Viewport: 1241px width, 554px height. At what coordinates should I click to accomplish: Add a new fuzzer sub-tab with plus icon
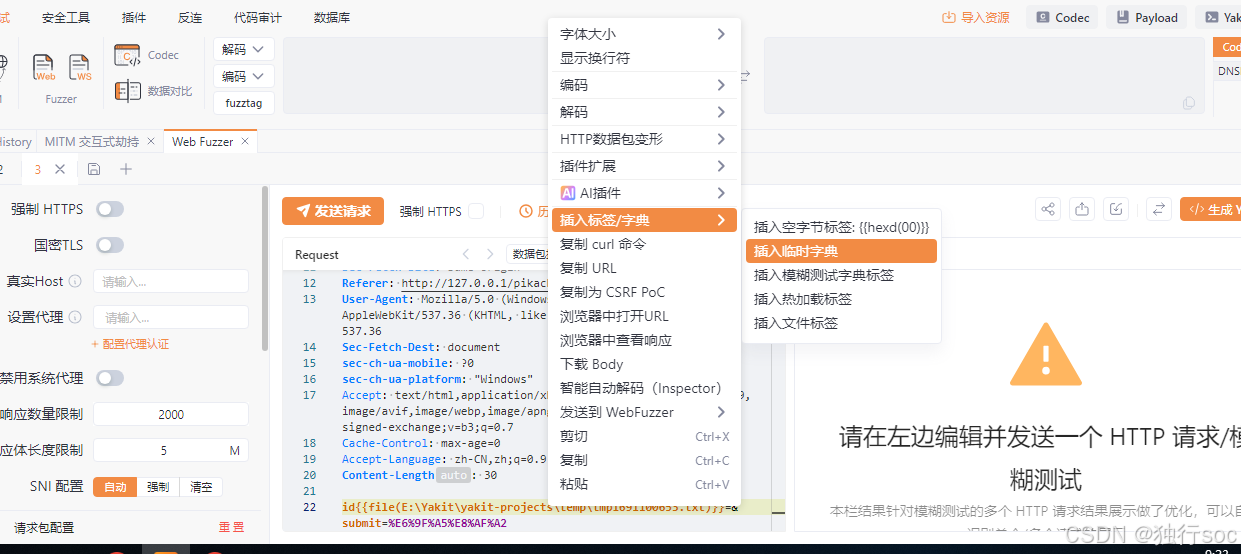tap(126, 169)
